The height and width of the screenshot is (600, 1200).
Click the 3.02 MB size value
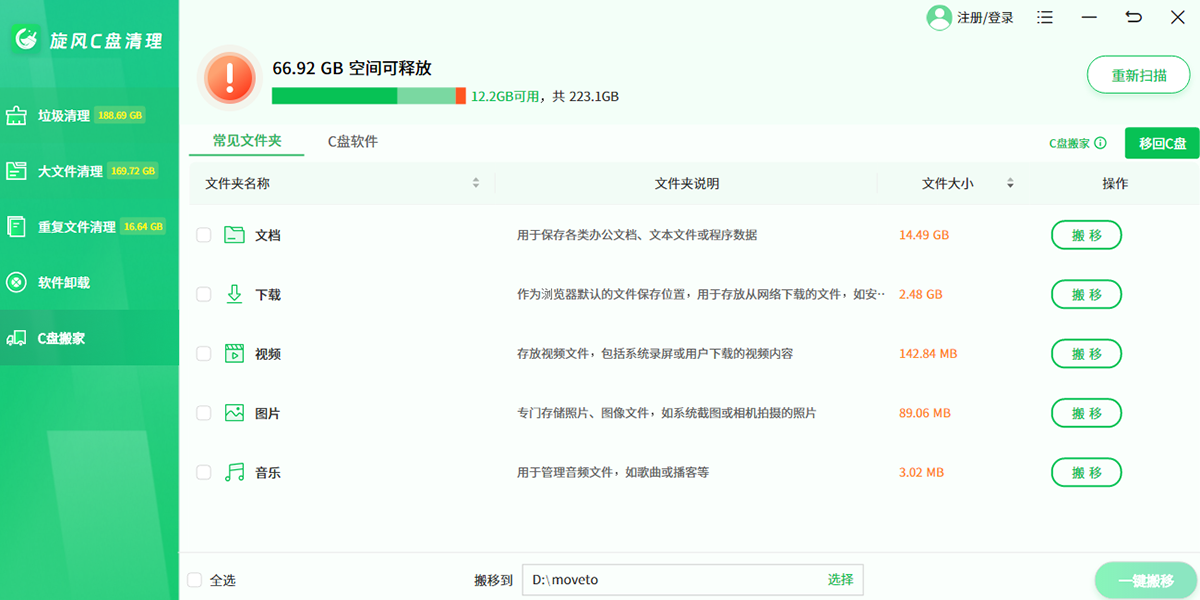(920, 472)
